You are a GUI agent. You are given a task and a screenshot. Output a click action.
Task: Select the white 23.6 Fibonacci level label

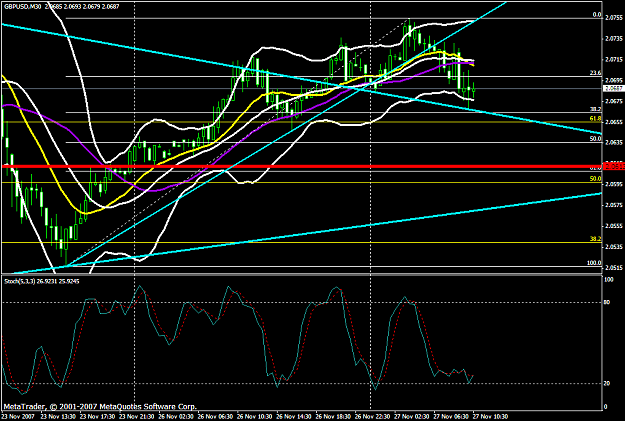click(x=596, y=73)
